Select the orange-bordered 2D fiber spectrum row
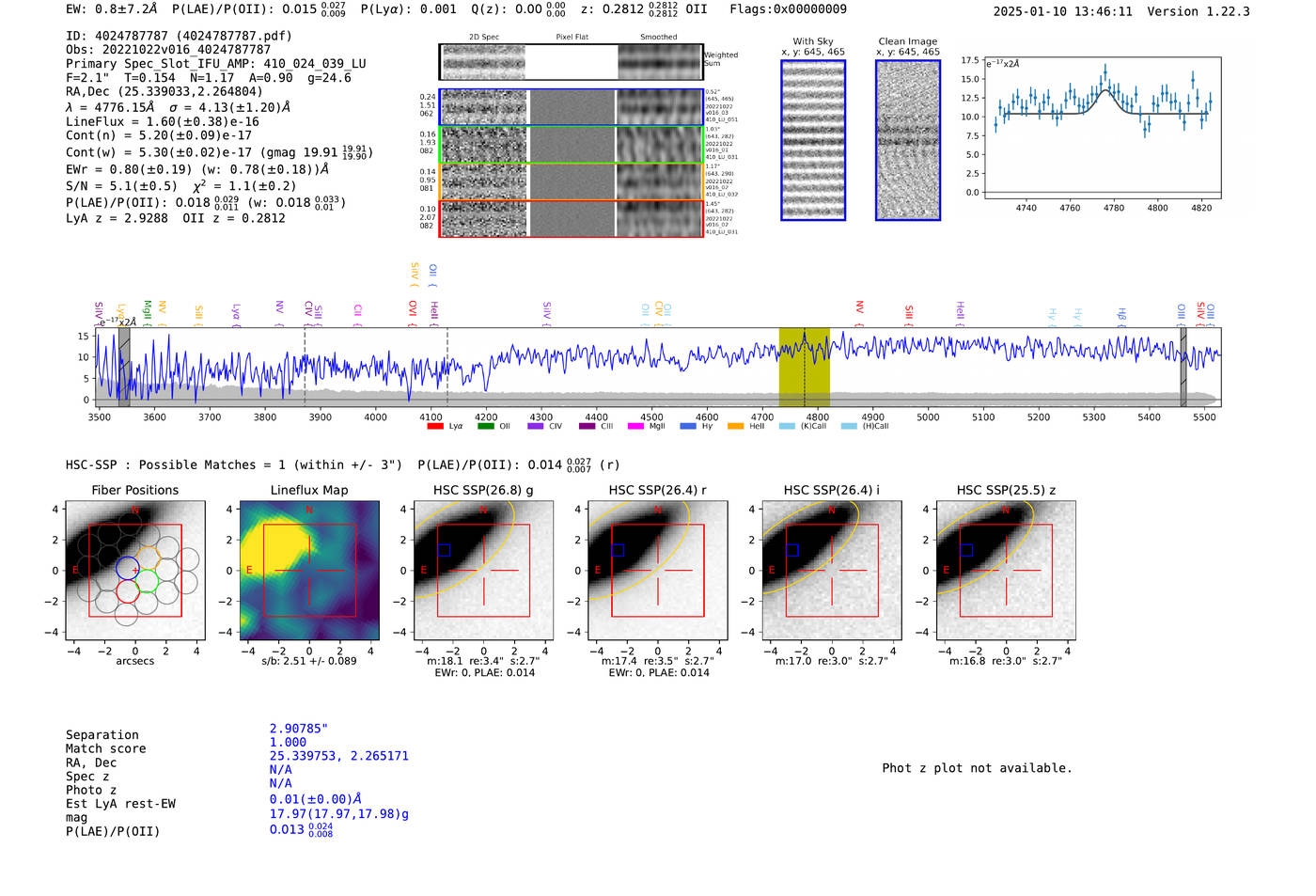The width and height of the screenshot is (1316, 896). [571, 181]
